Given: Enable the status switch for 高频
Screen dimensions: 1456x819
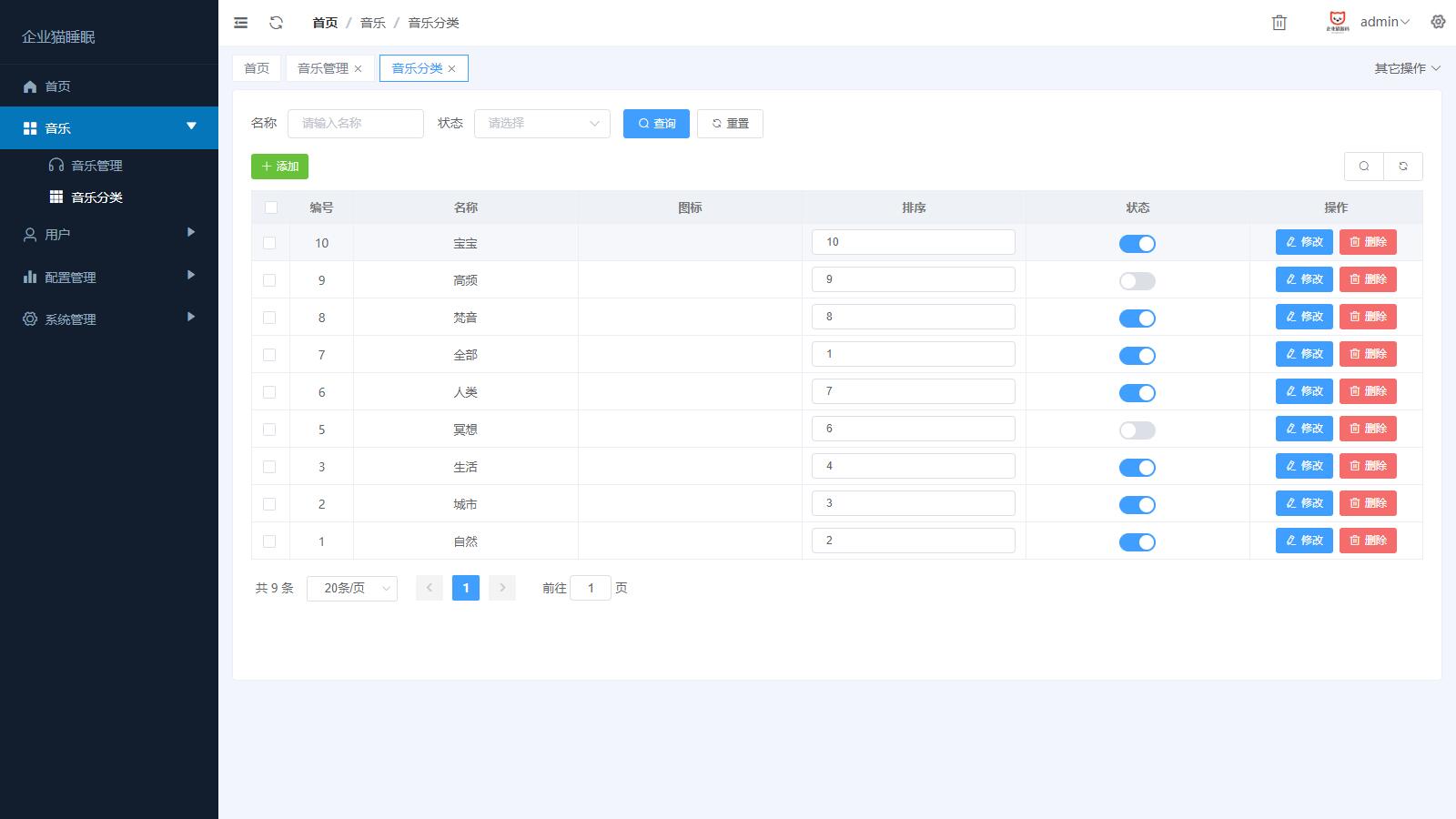Looking at the screenshot, I should coord(1137,281).
